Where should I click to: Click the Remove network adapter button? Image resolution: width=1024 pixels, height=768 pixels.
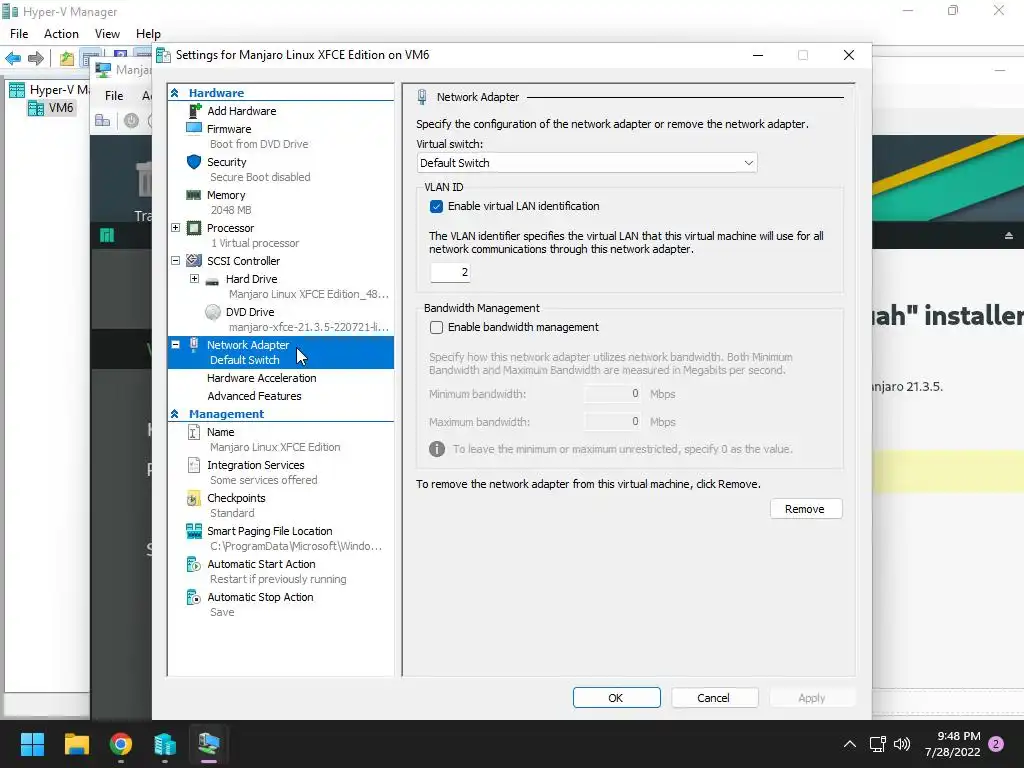(x=806, y=509)
